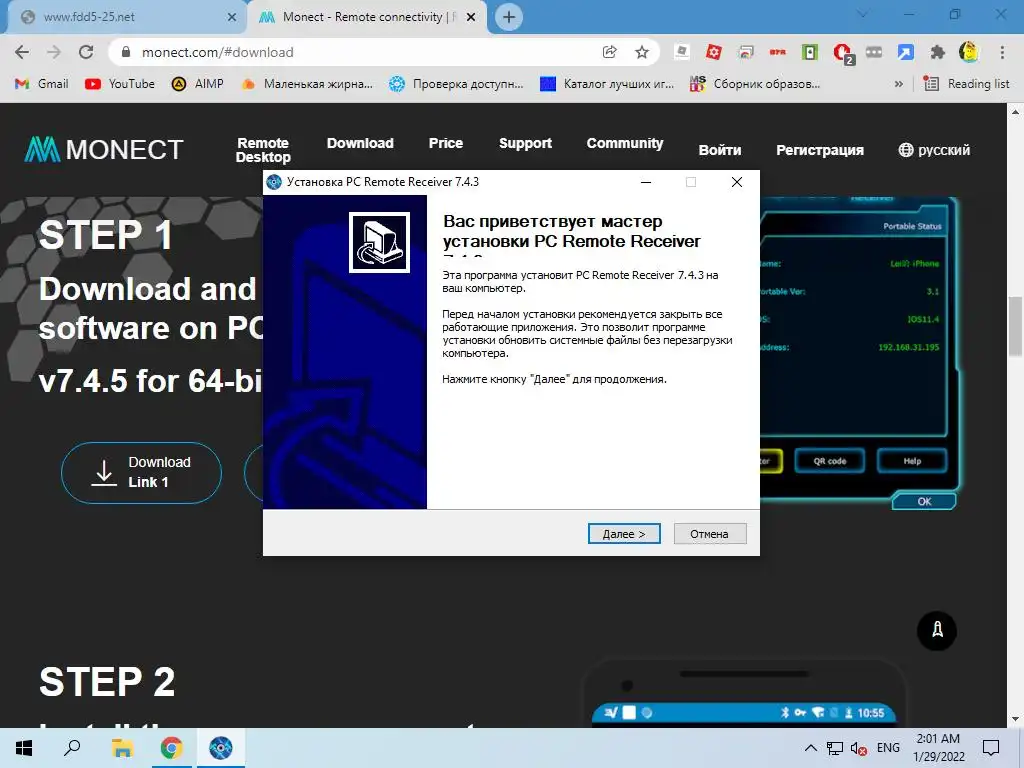The height and width of the screenshot is (768, 1024).
Task: Click the muted volume tray icon
Action: [x=859, y=748]
